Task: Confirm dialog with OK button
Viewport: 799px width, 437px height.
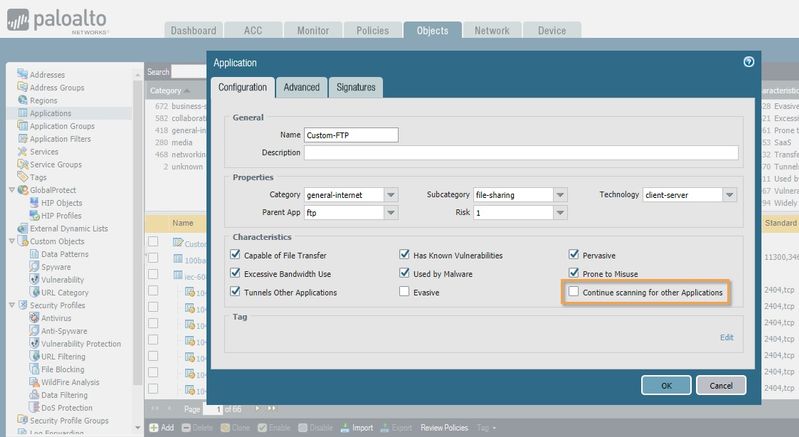Action: [666, 385]
